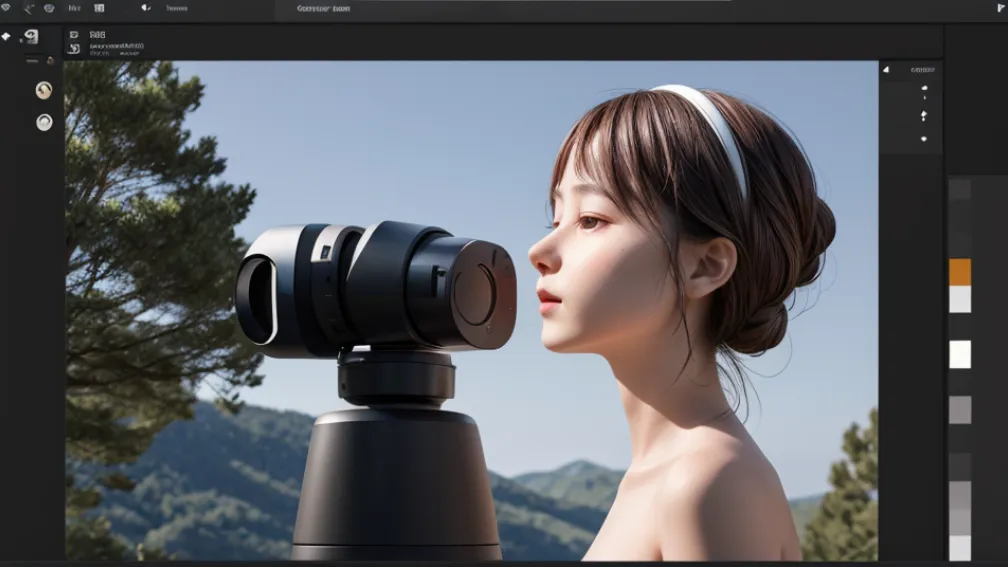
Task: Pick the isolated pure white swatch
Action: 960,354
